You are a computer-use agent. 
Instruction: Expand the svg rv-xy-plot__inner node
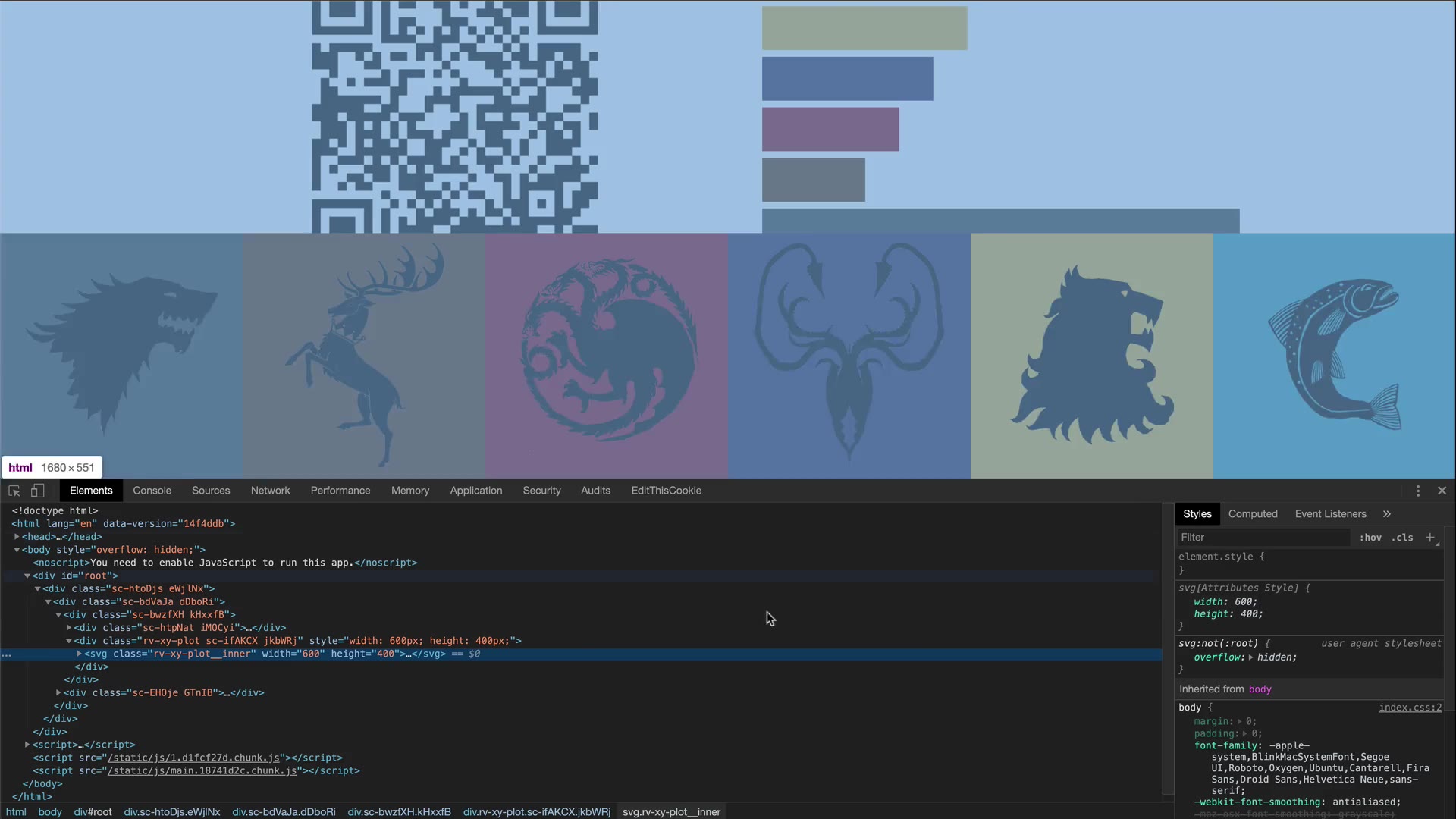point(79,654)
